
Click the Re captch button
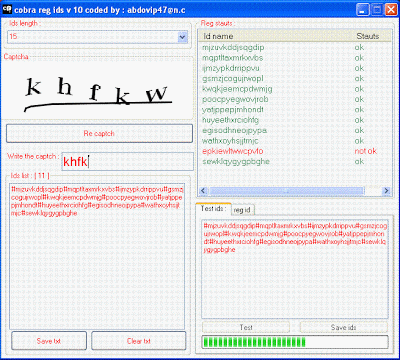tap(99, 133)
